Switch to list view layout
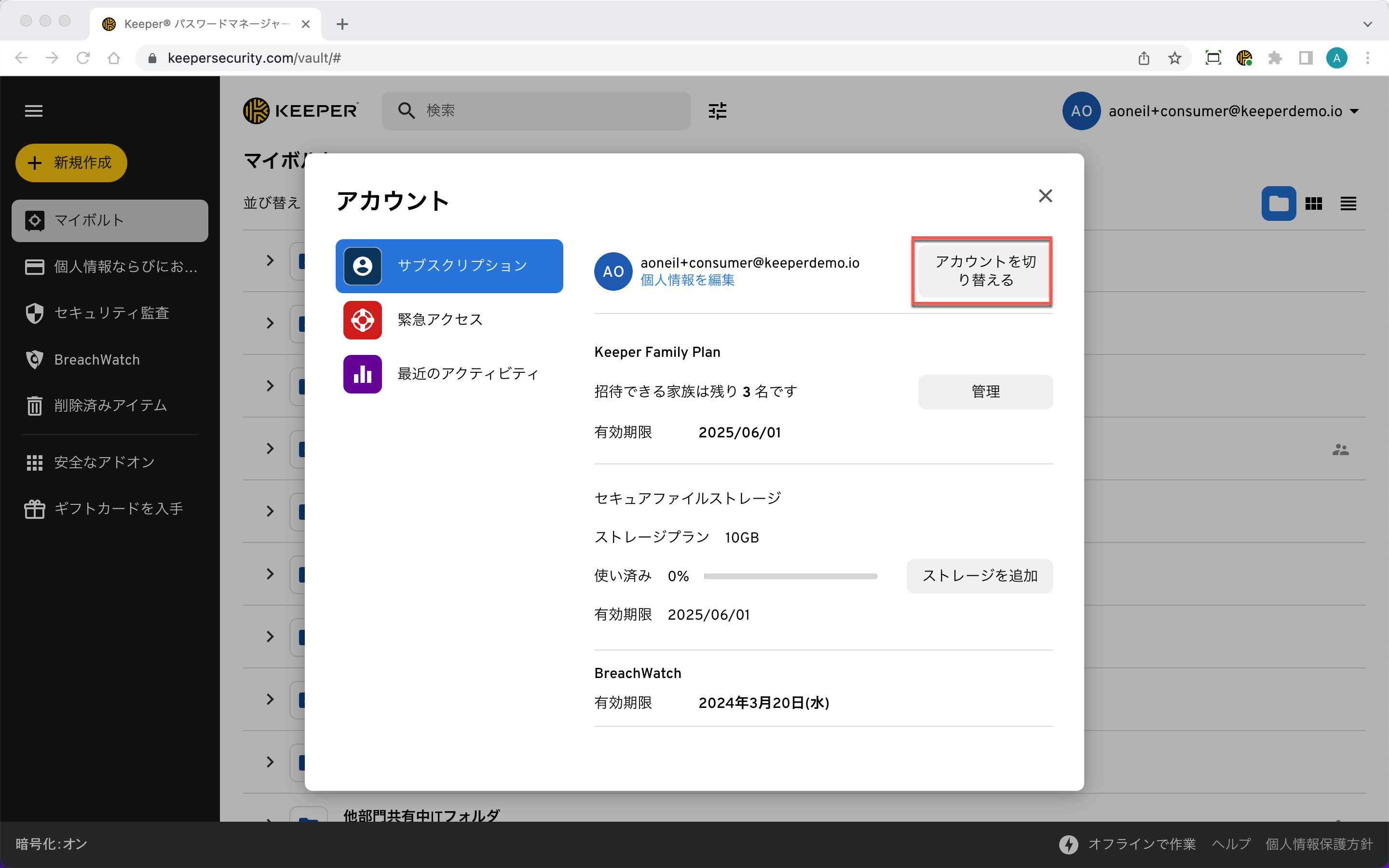 pos(1348,204)
